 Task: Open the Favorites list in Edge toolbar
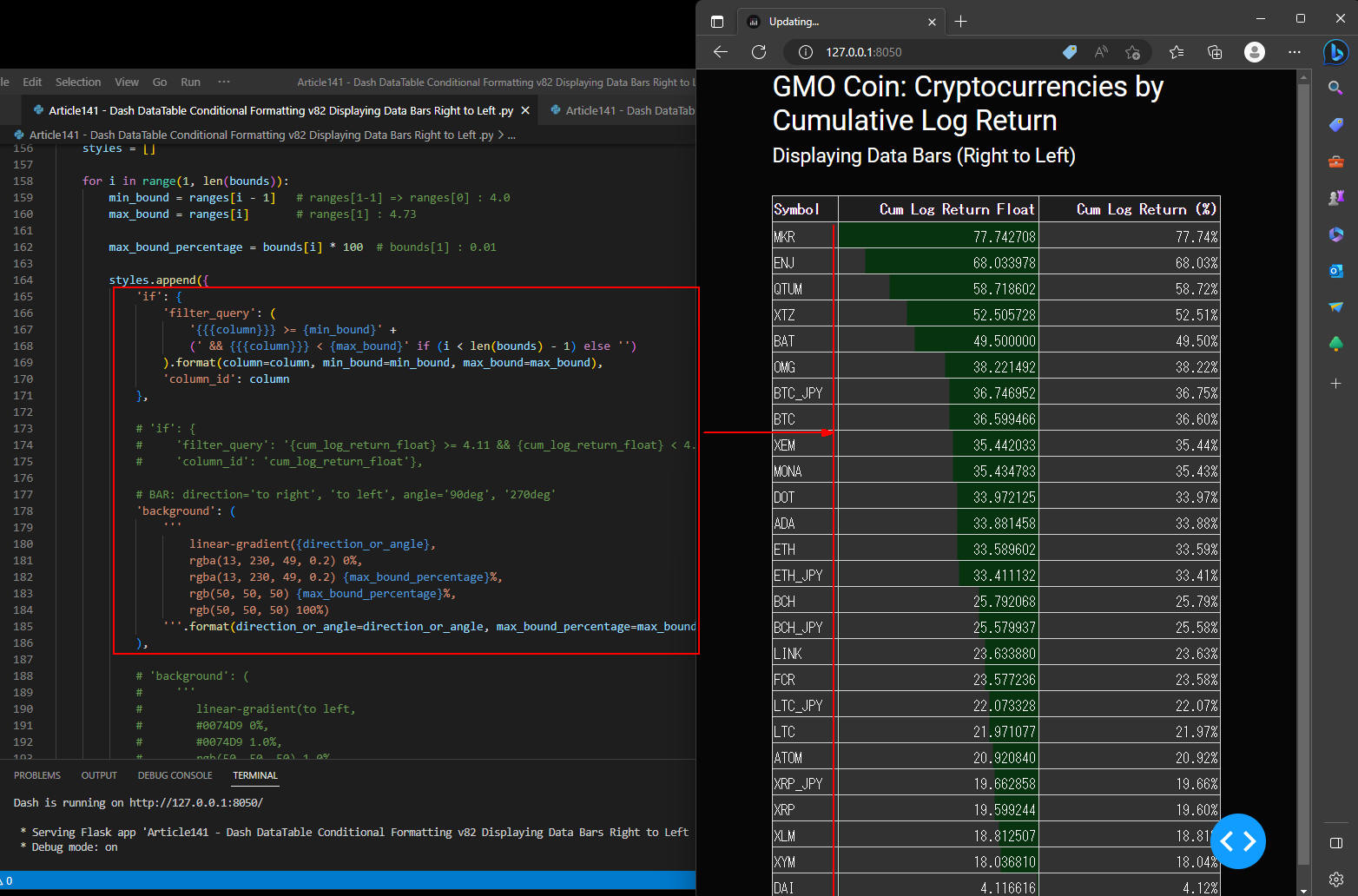[1177, 52]
